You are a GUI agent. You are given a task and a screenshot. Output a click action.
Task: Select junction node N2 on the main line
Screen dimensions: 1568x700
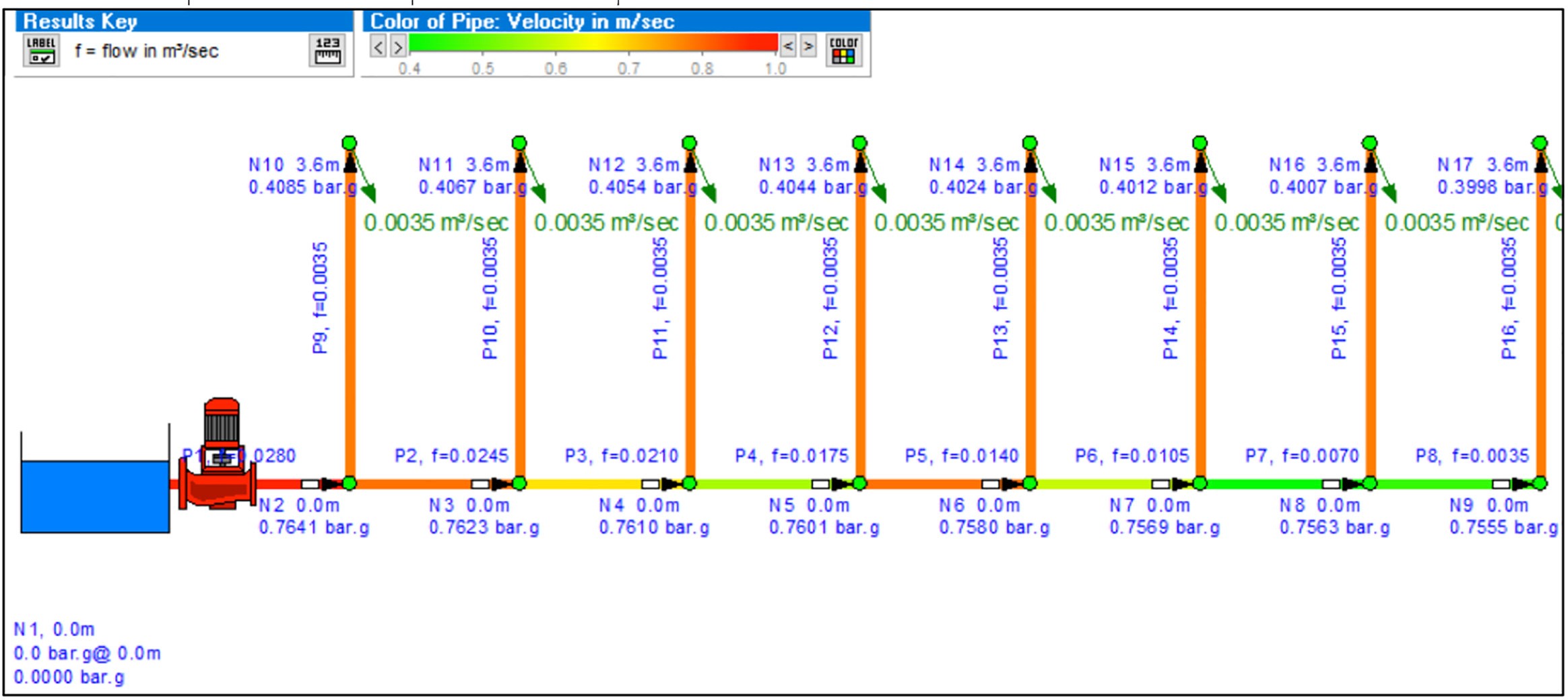(x=349, y=483)
